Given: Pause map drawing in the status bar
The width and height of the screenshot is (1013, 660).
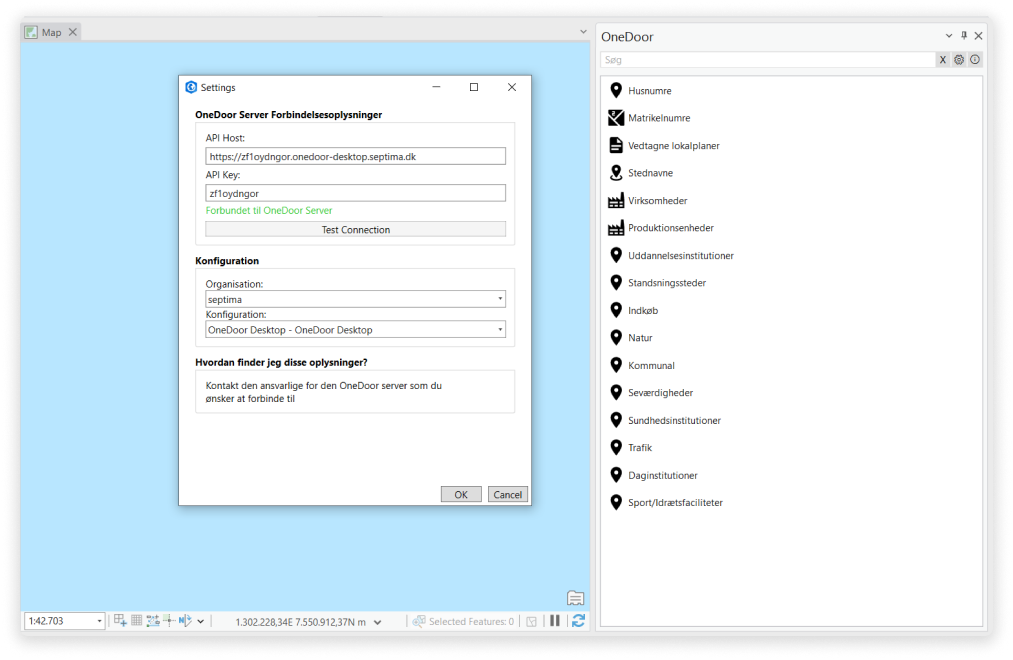Looking at the screenshot, I should pyautogui.click(x=555, y=621).
